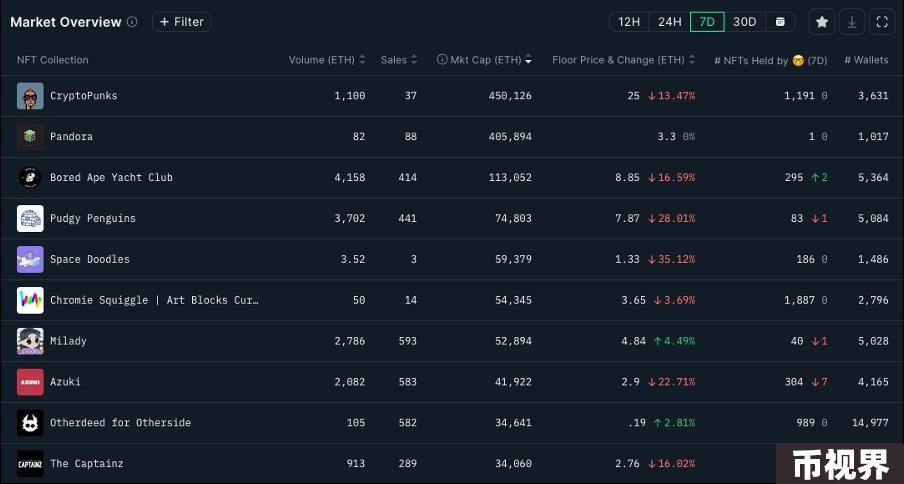Open Otherdeed for Otherside name

(120, 423)
